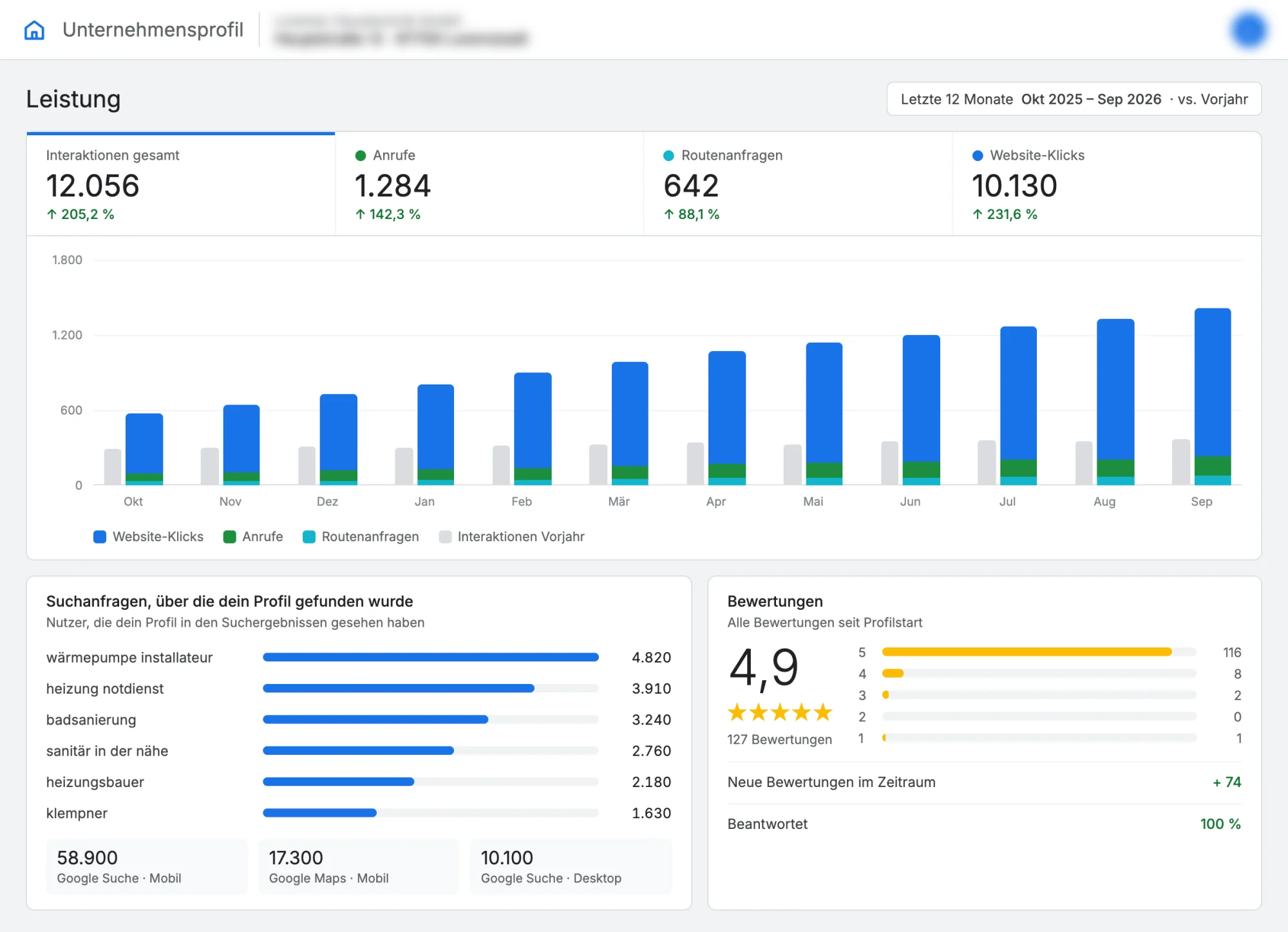Click the 127 Bewertungen link

(780, 739)
